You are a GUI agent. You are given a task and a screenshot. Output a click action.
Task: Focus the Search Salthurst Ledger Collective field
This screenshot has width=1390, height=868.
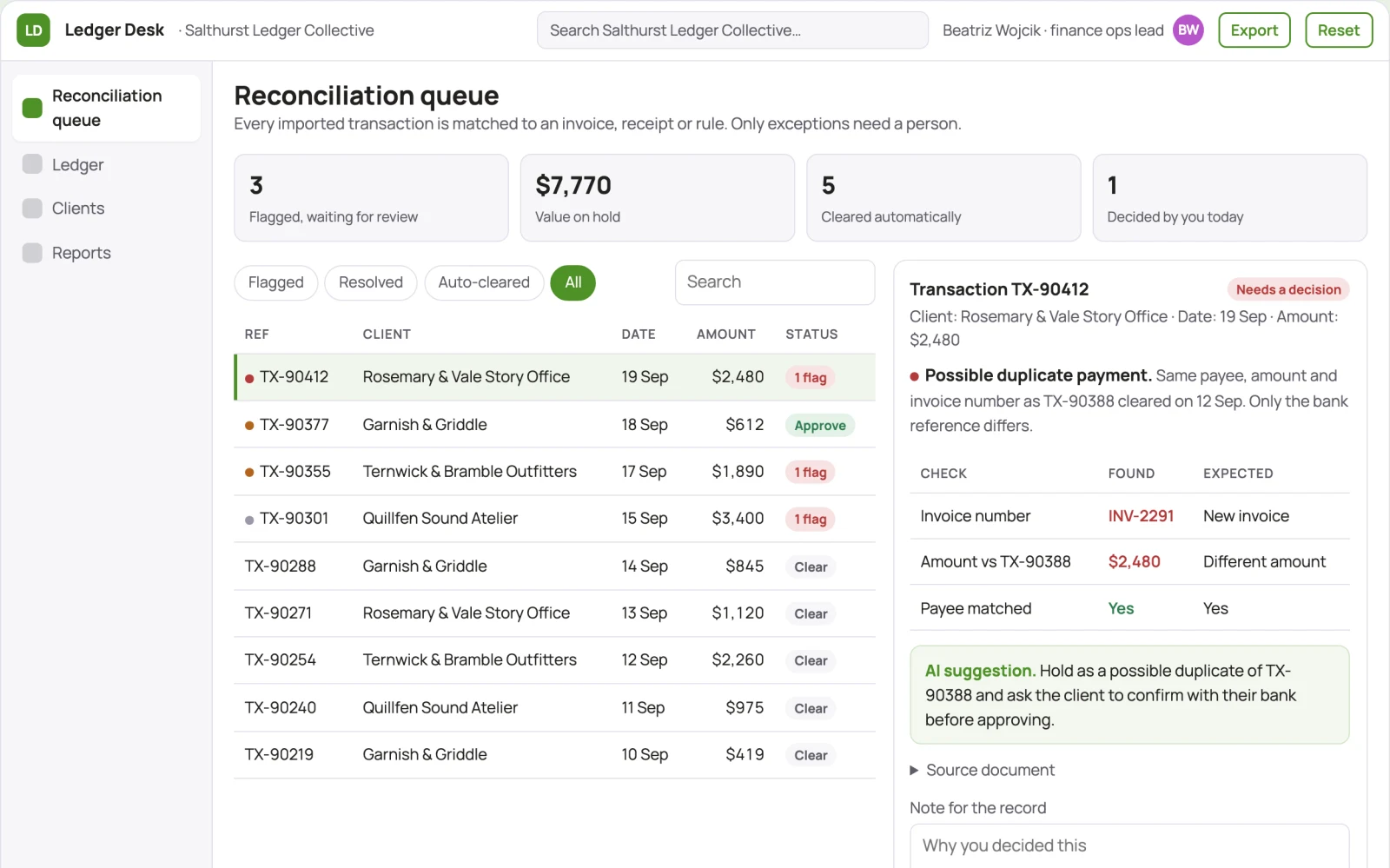(x=732, y=30)
